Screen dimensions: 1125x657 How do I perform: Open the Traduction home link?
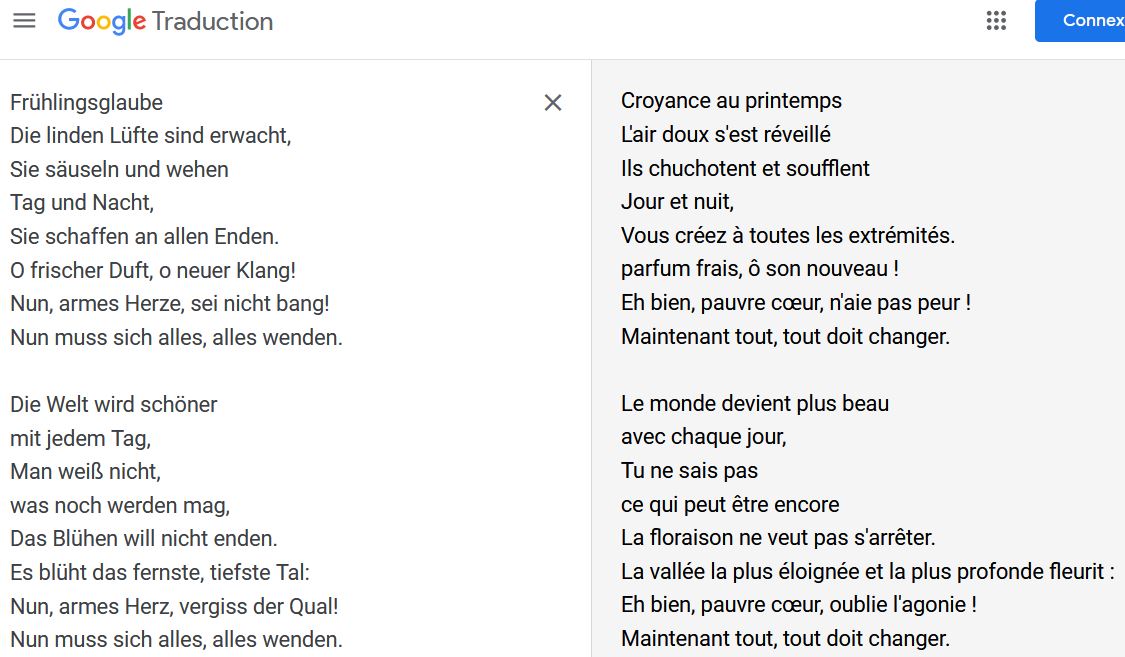212,21
